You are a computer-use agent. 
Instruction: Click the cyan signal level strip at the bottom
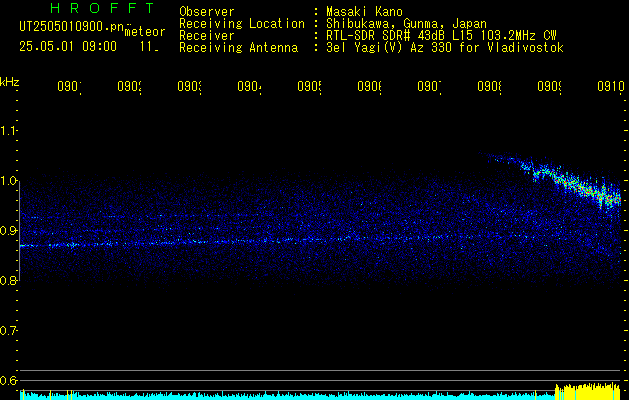[x=287, y=396]
